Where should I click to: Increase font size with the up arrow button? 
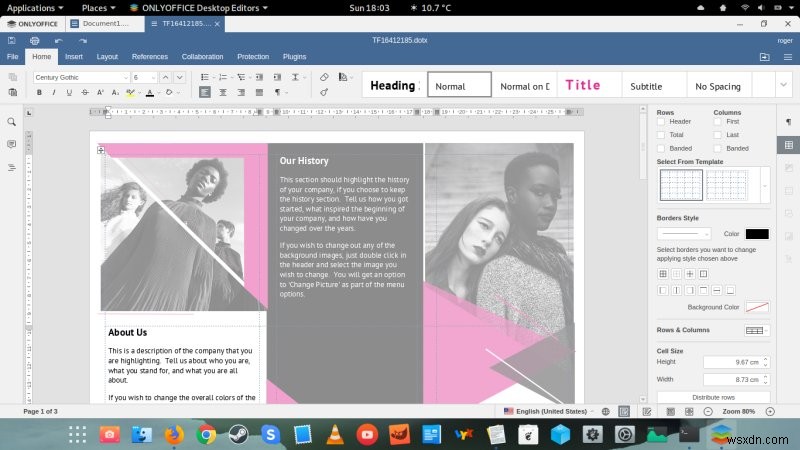pos(165,78)
